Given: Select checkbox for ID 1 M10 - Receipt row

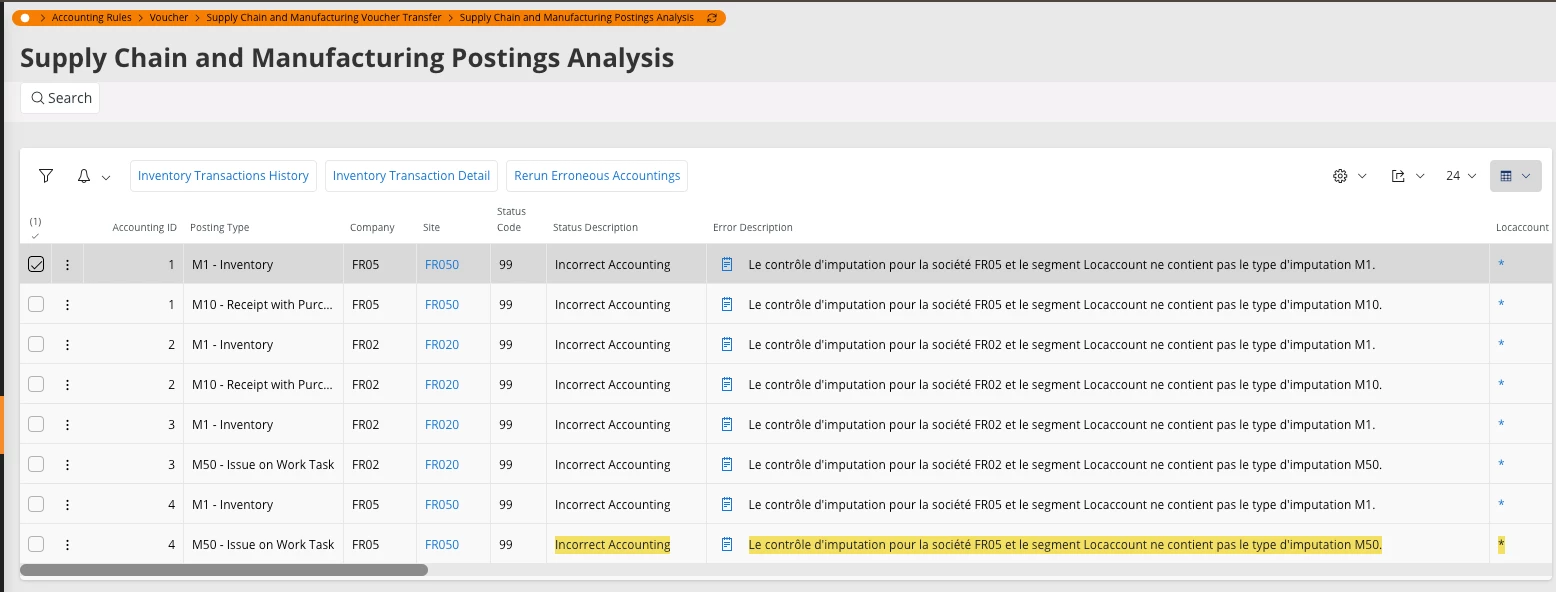Looking at the screenshot, I should 36,305.
